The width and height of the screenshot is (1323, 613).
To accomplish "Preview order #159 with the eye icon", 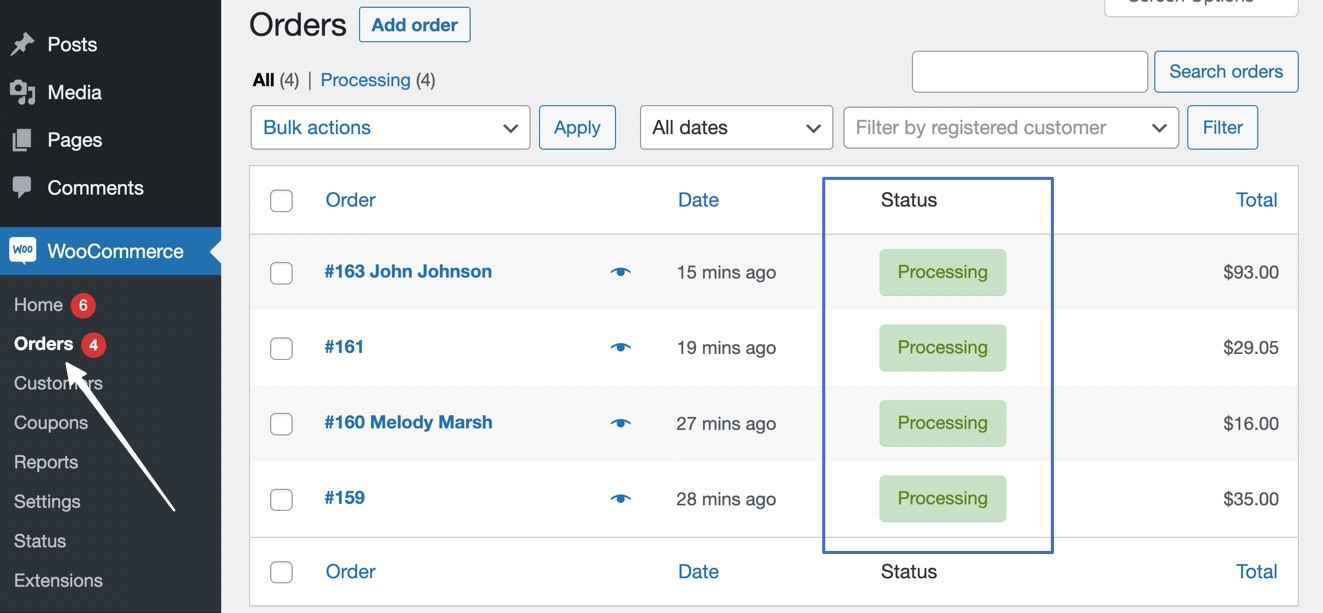I will (620, 498).
